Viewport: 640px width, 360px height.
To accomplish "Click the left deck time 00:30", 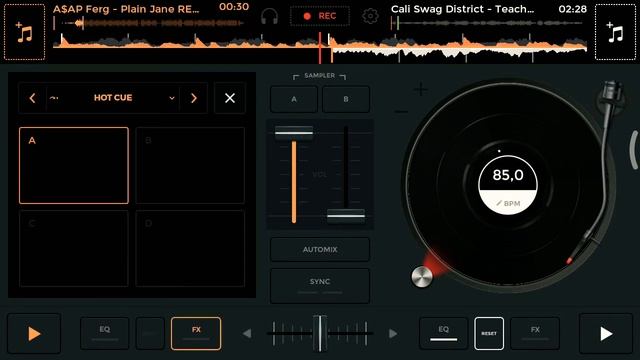I will [x=234, y=7].
